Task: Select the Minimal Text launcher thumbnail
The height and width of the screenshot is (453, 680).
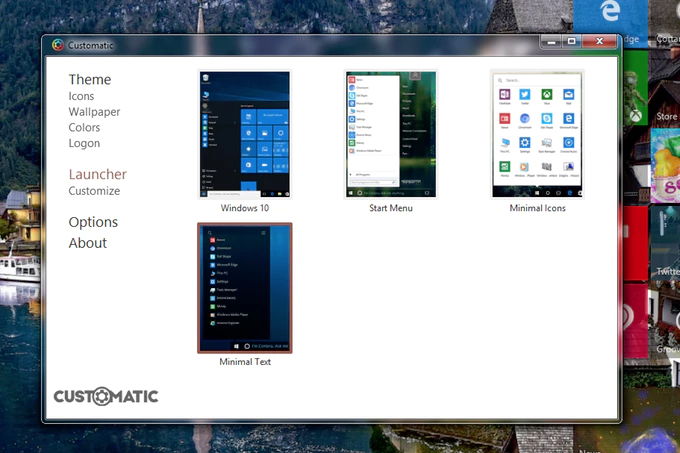Action: (x=244, y=288)
